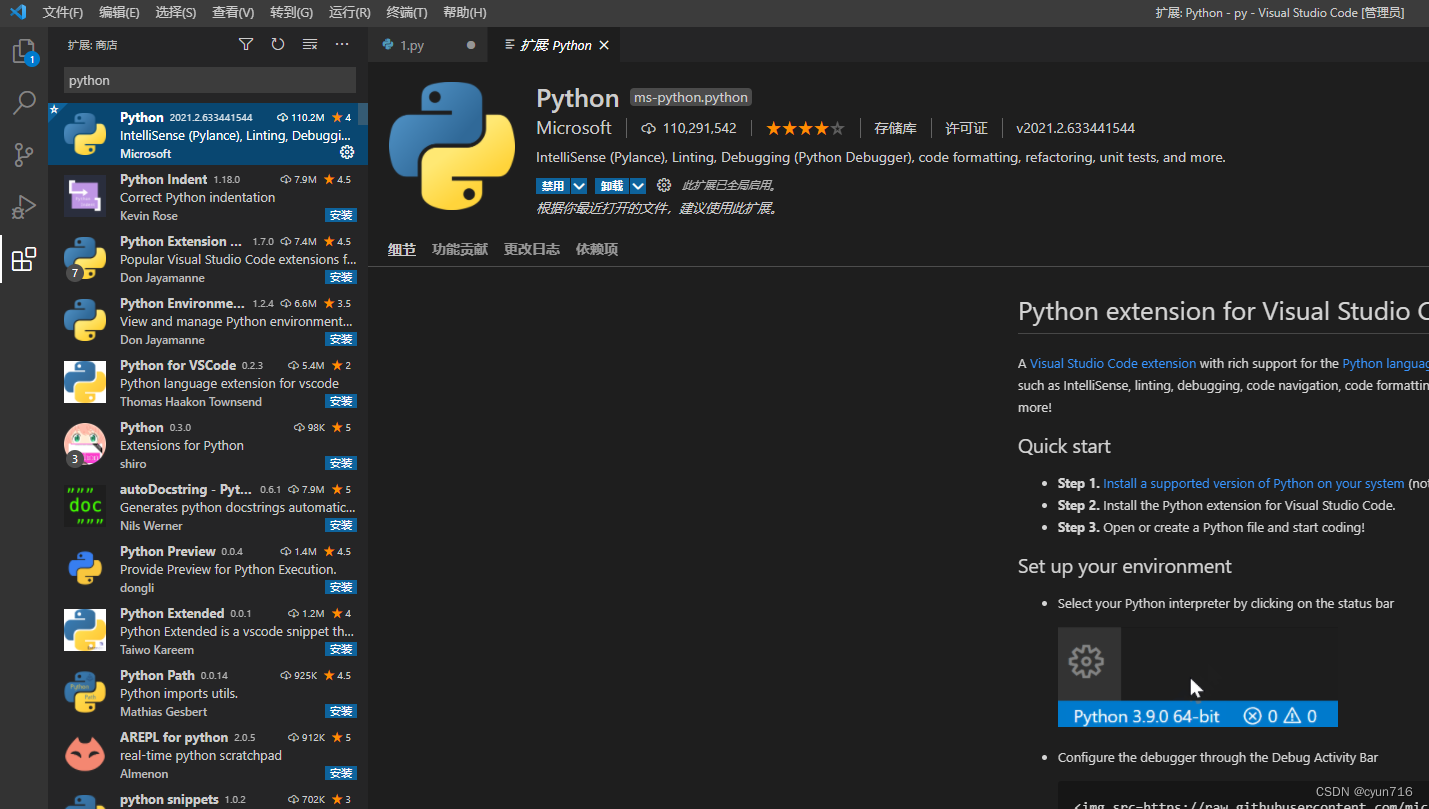Open the 运行(R) menu
The width and height of the screenshot is (1429, 809).
click(x=349, y=12)
